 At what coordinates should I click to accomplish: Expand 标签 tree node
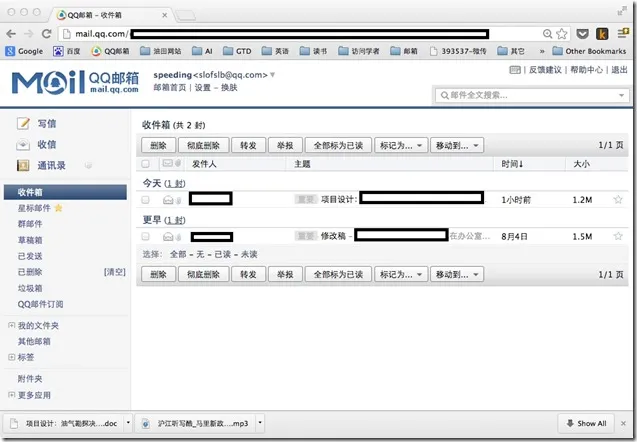coord(11,357)
